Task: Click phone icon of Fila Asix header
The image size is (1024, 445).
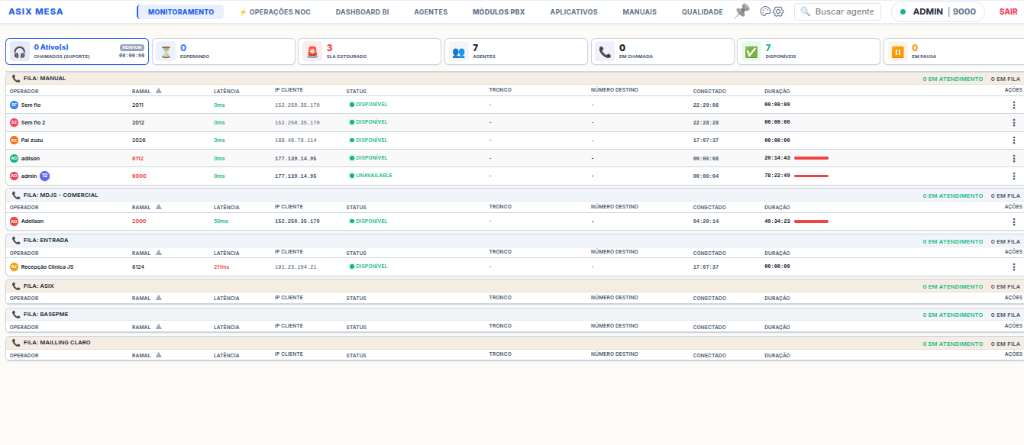Action: tap(16, 286)
